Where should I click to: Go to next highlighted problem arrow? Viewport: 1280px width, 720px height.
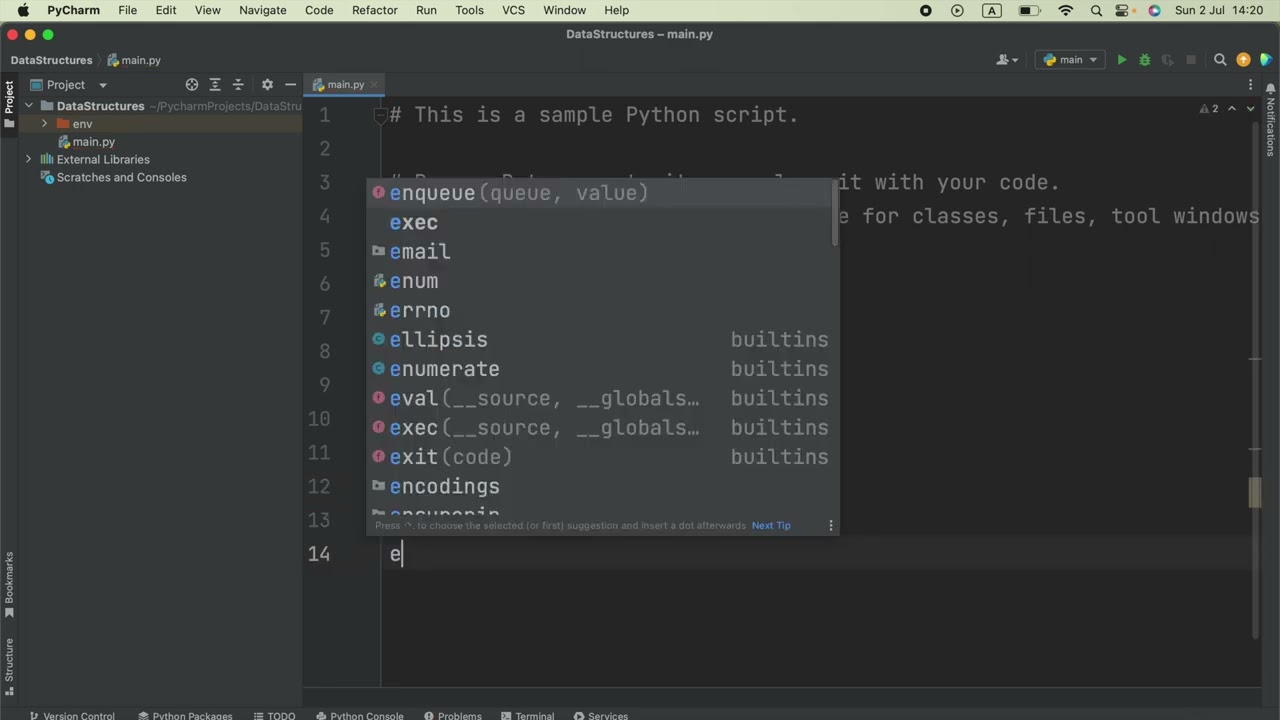pos(1250,108)
